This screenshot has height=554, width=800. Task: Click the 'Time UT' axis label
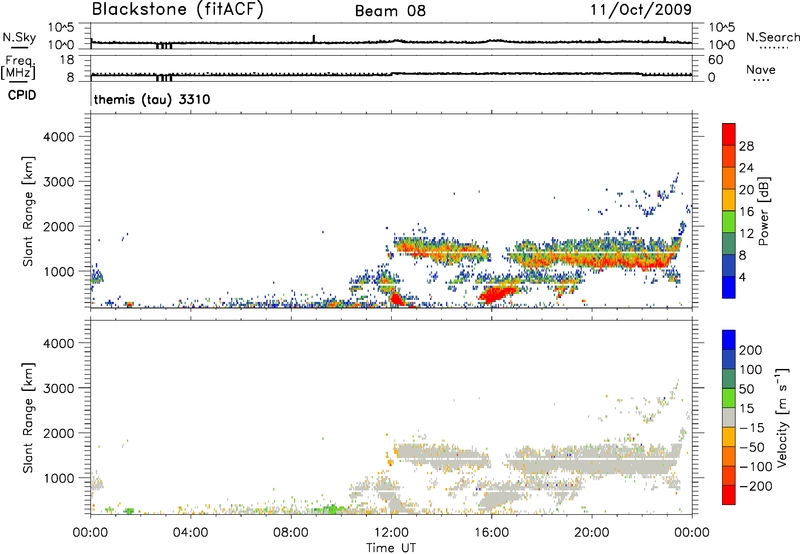pyautogui.click(x=391, y=547)
